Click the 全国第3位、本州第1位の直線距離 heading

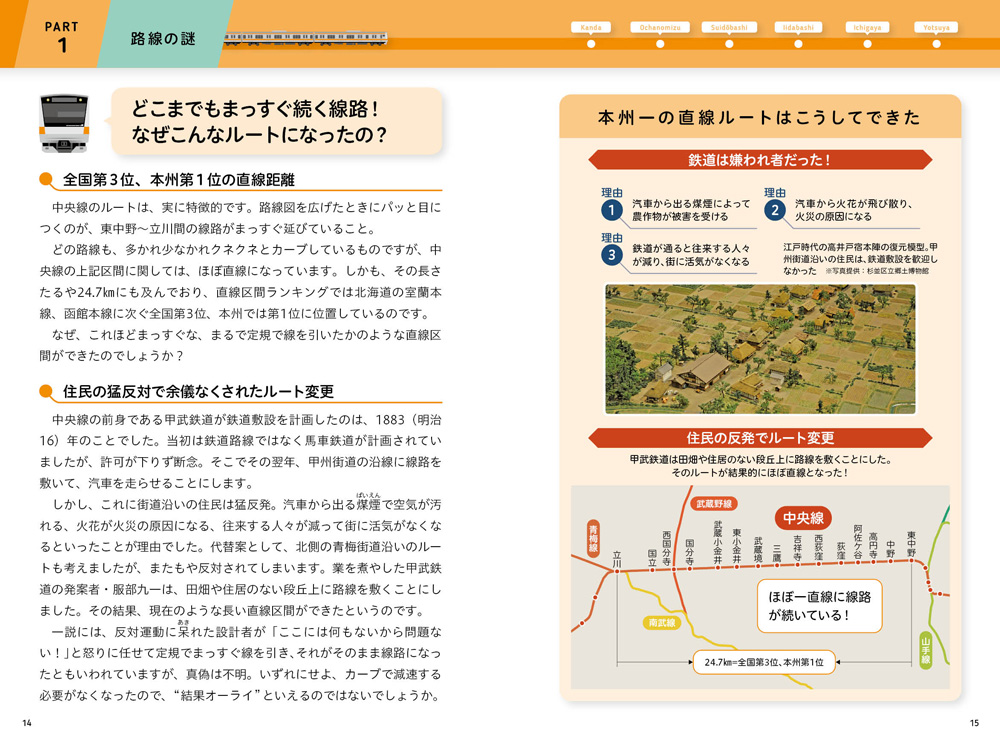tap(179, 180)
